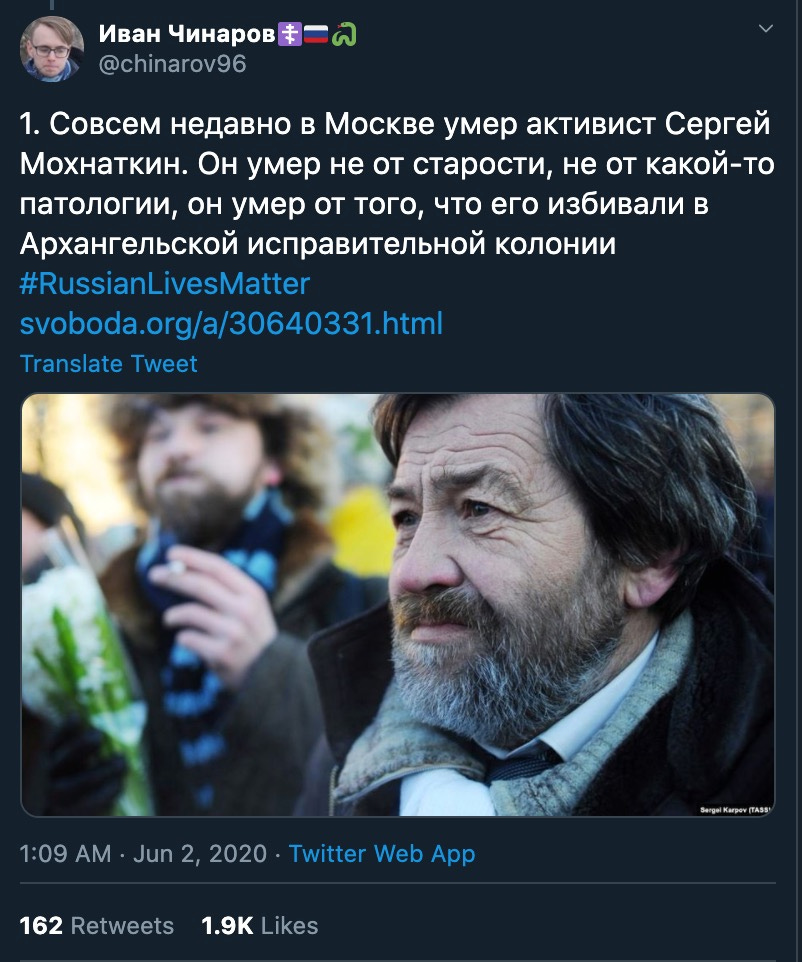Click the Orthodox cross emoji badge
This screenshot has width=802, height=962.
[290, 34]
